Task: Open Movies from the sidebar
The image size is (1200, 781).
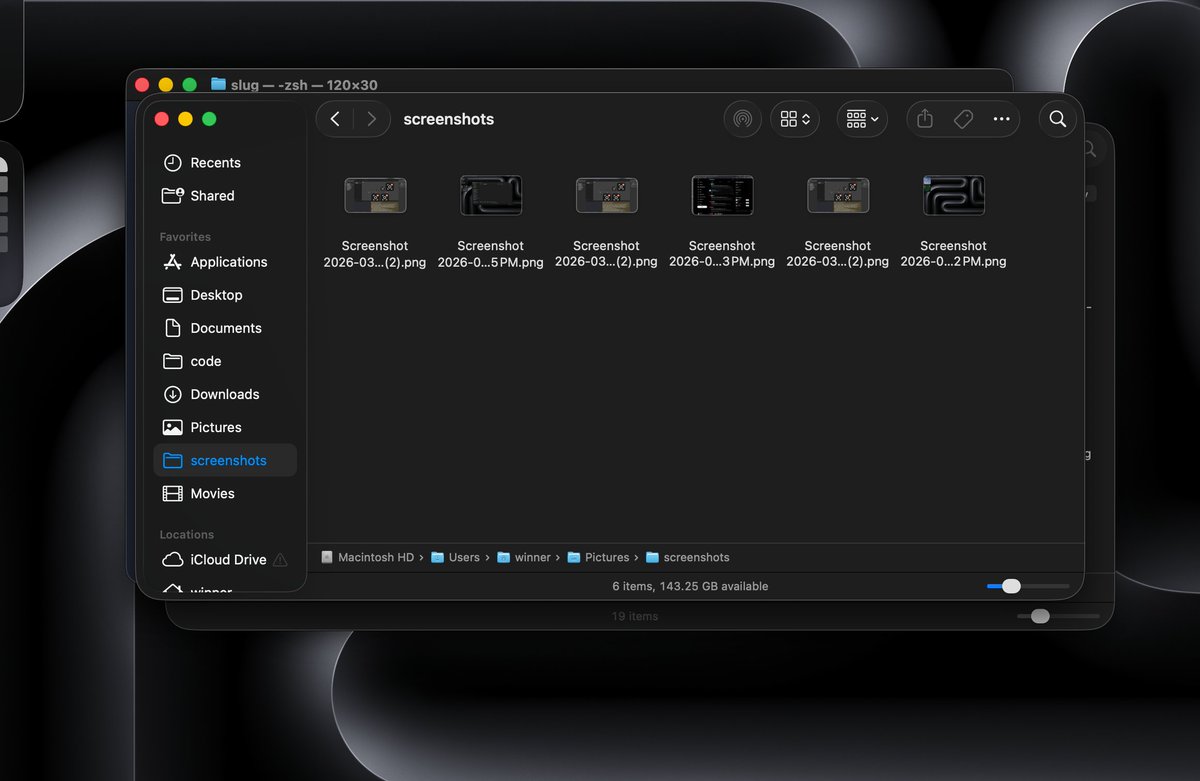Action: [x=225, y=493]
